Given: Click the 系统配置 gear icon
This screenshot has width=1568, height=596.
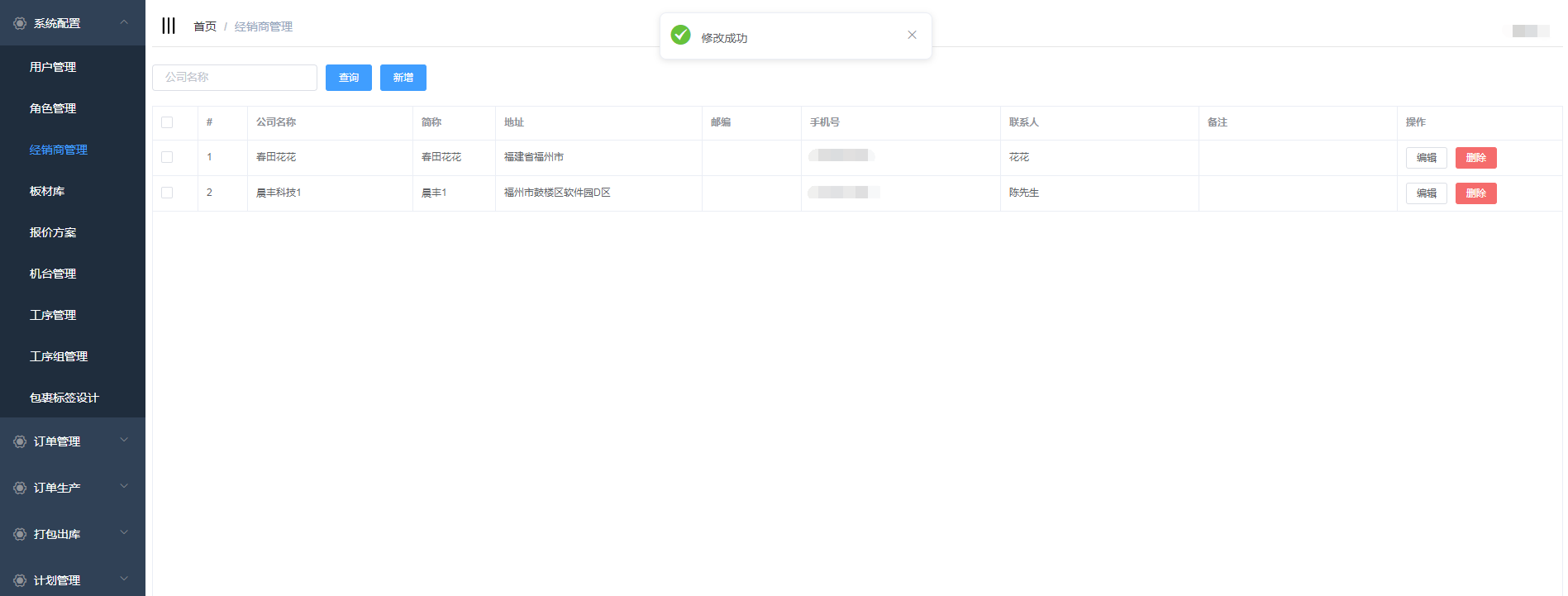Looking at the screenshot, I should 20,23.
